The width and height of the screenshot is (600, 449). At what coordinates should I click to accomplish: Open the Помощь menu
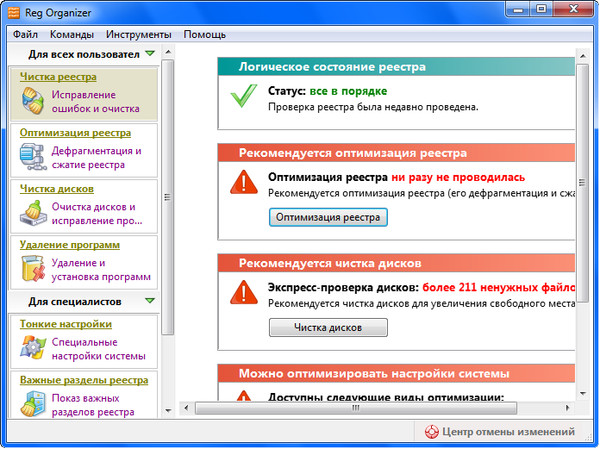pos(204,34)
